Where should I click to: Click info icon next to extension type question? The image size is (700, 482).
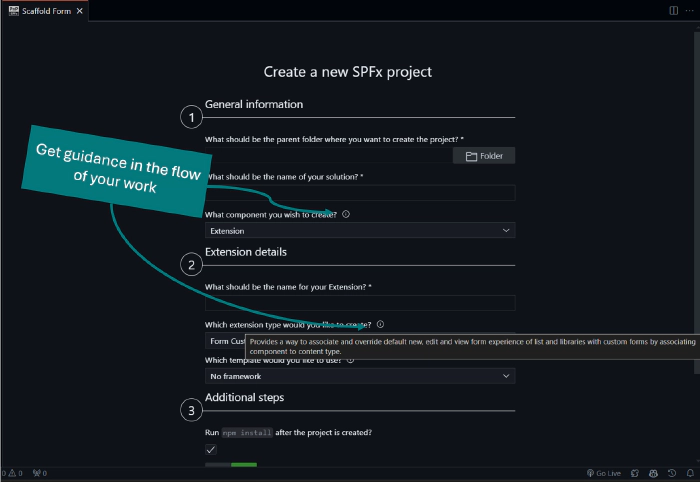(x=381, y=324)
